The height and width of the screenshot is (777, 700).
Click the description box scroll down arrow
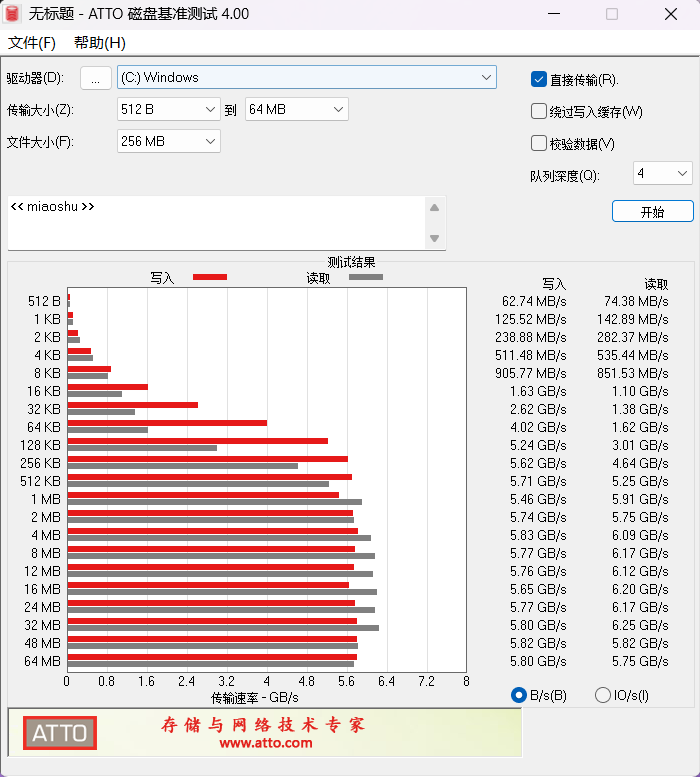point(434,238)
